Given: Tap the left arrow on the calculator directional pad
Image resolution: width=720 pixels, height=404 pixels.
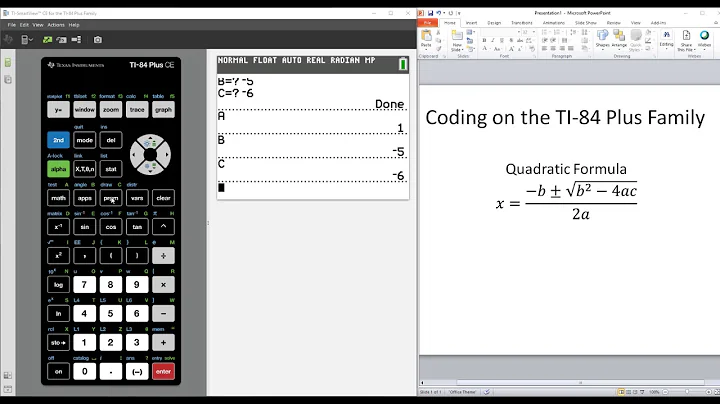Looking at the screenshot, I should pyautogui.click(x=135, y=155).
